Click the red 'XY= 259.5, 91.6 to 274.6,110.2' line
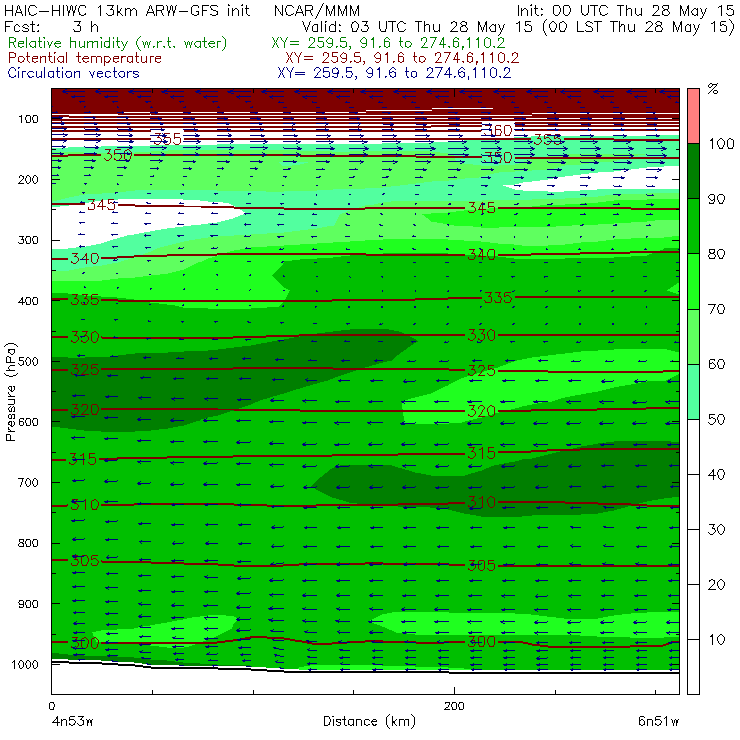This screenshot has width=740, height=740. point(402,58)
